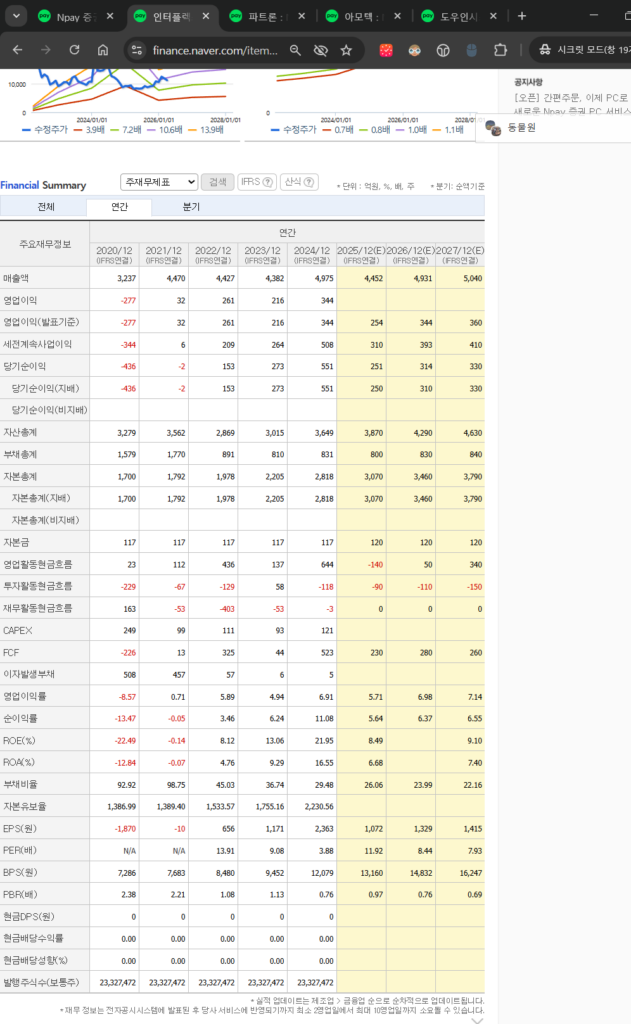Click the address bar URL field
Image resolution: width=631 pixels, height=1024 pixels.
pyautogui.click(x=215, y=50)
